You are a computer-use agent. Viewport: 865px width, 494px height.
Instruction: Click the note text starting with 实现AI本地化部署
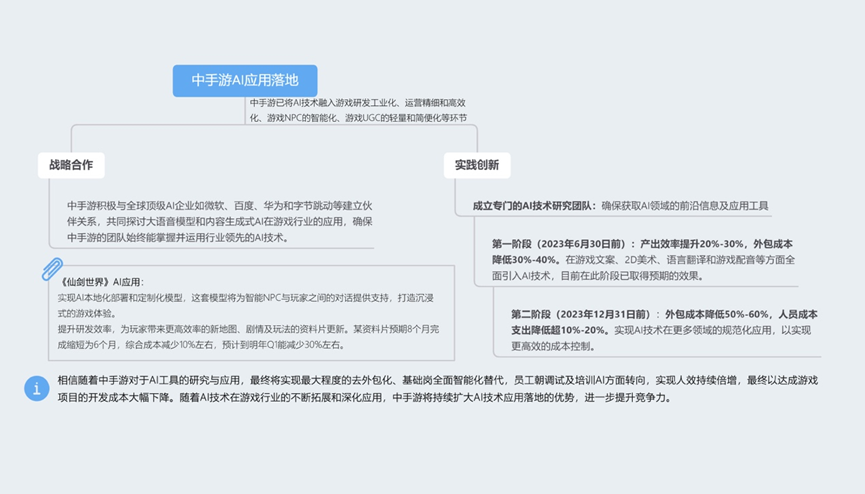click(x=250, y=305)
